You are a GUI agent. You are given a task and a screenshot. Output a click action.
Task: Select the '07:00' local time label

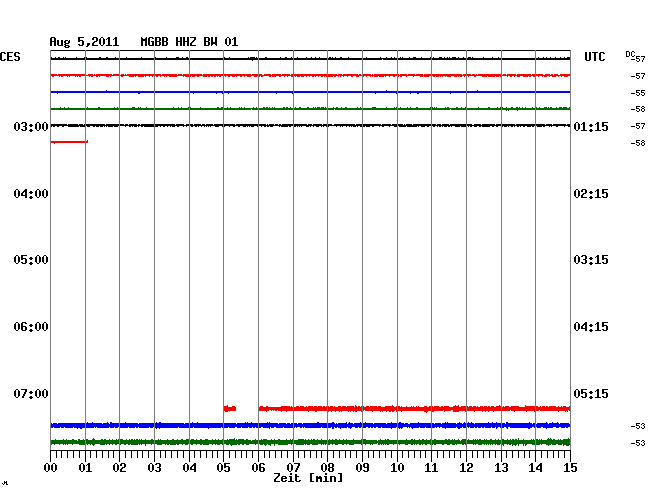point(31,394)
